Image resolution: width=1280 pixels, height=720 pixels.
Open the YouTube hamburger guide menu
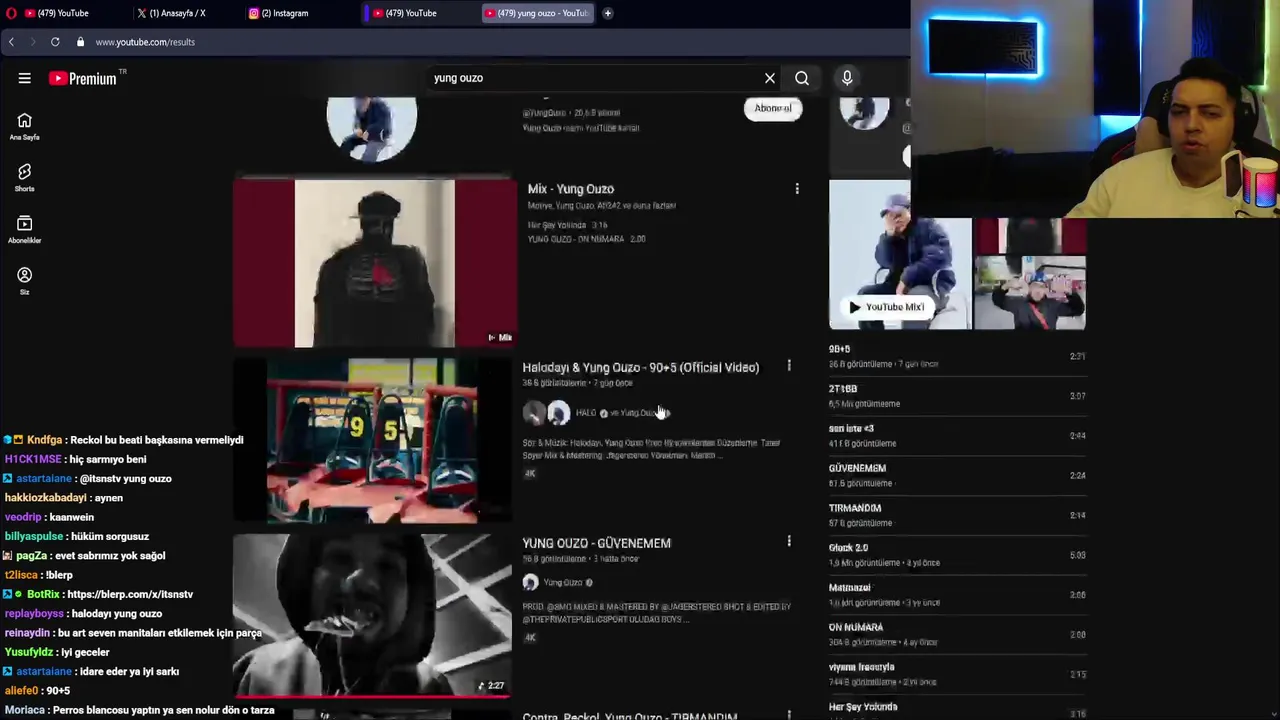point(24,78)
